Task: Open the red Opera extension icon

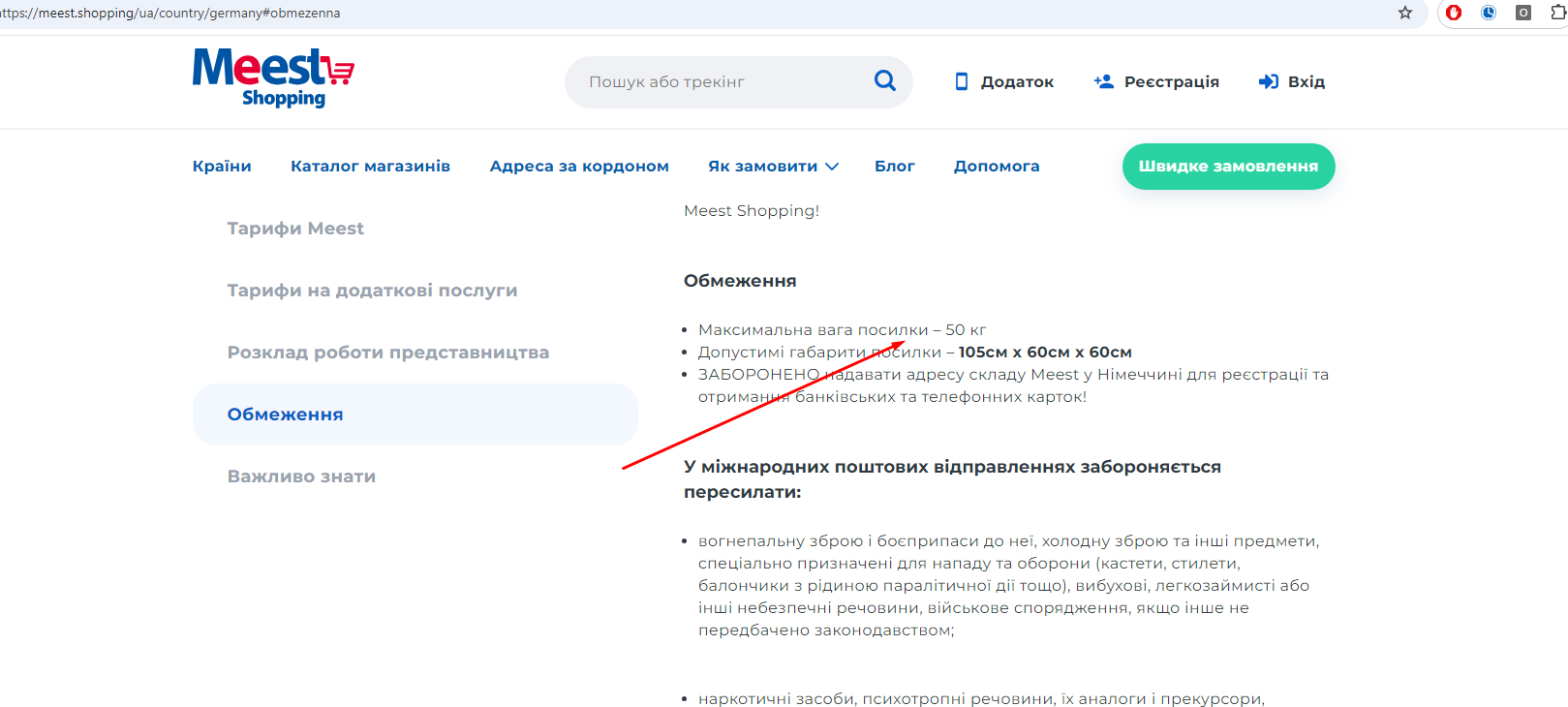Action: coord(1454,13)
